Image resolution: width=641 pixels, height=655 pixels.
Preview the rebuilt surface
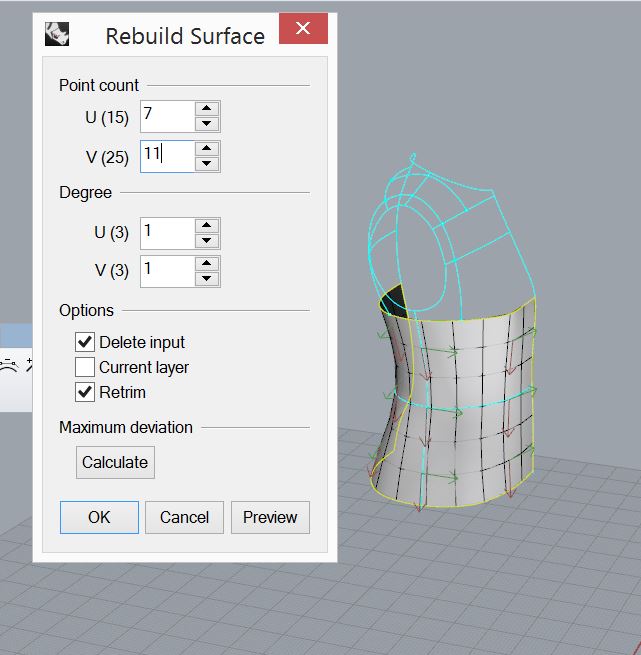click(x=270, y=517)
